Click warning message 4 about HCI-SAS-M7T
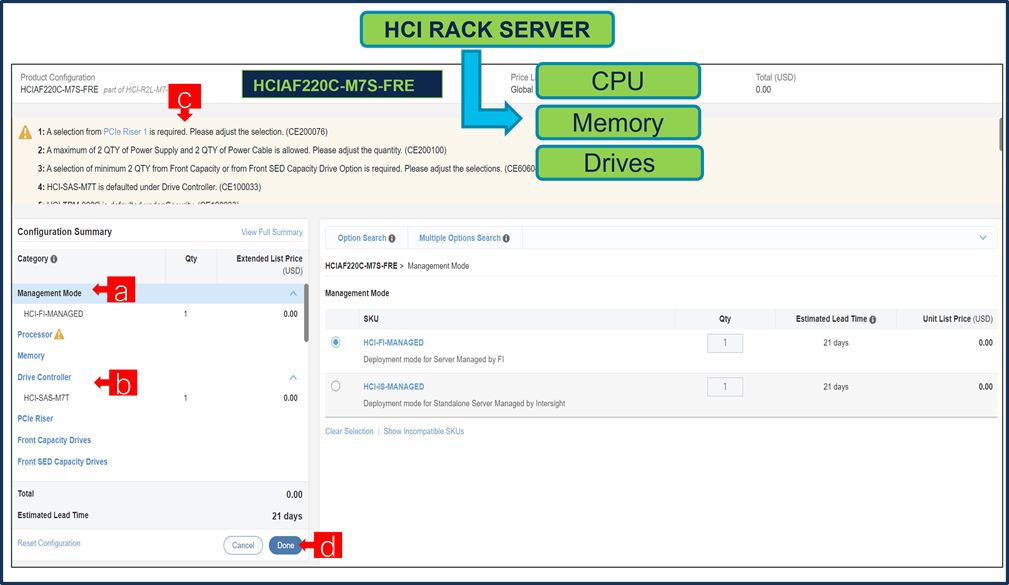This screenshot has height=585, width=1009. click(x=149, y=187)
